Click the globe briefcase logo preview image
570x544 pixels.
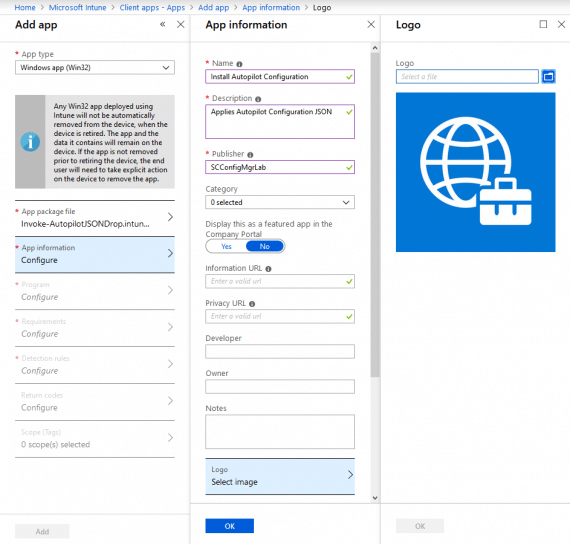(475, 172)
